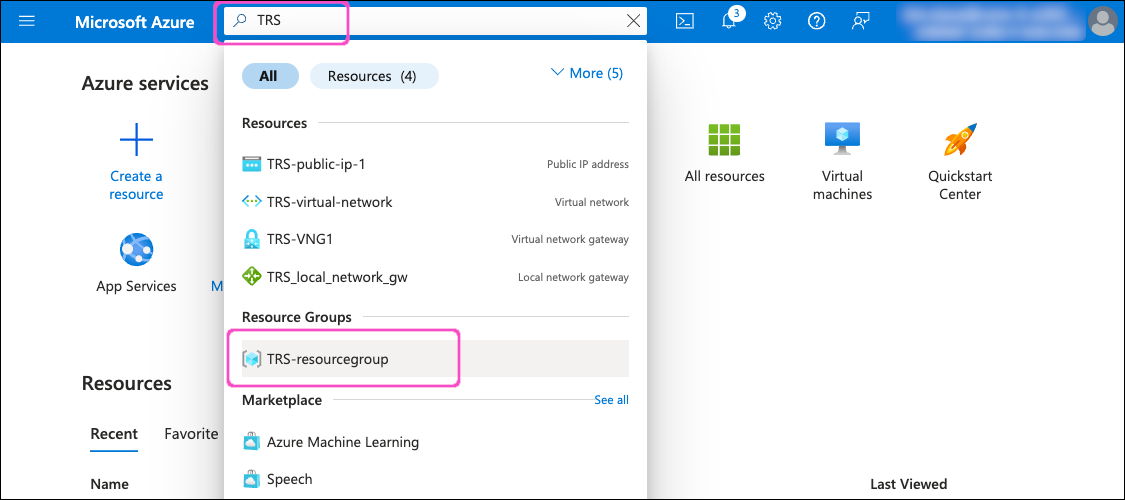Click the feedback icon in header
1125x500 pixels.
click(x=860, y=21)
